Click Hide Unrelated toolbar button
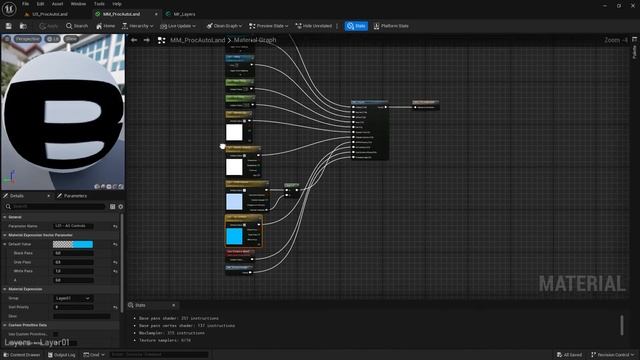This screenshot has width=640, height=360. click(313, 26)
